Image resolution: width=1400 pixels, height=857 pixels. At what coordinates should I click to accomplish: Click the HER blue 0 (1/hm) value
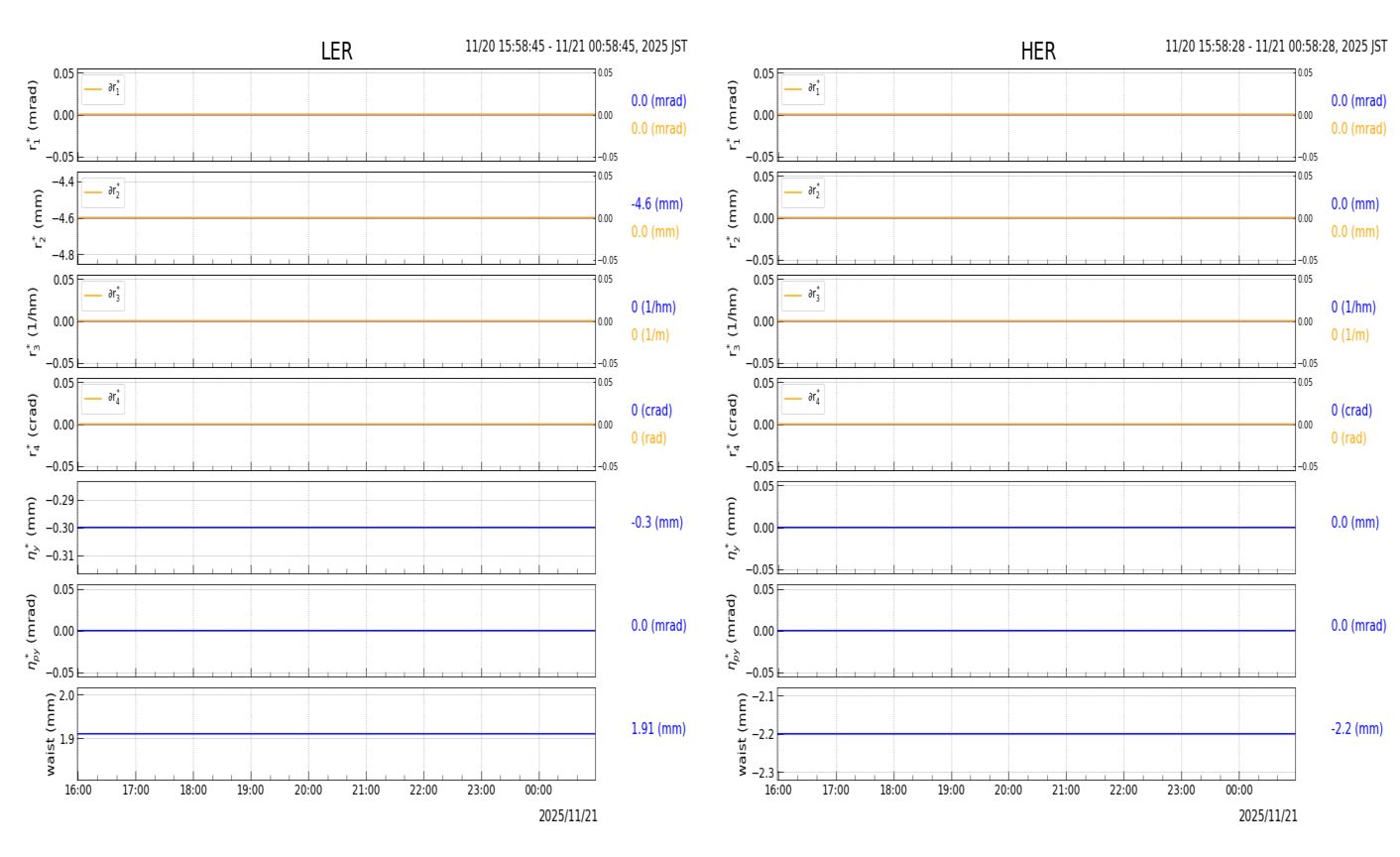[1353, 307]
